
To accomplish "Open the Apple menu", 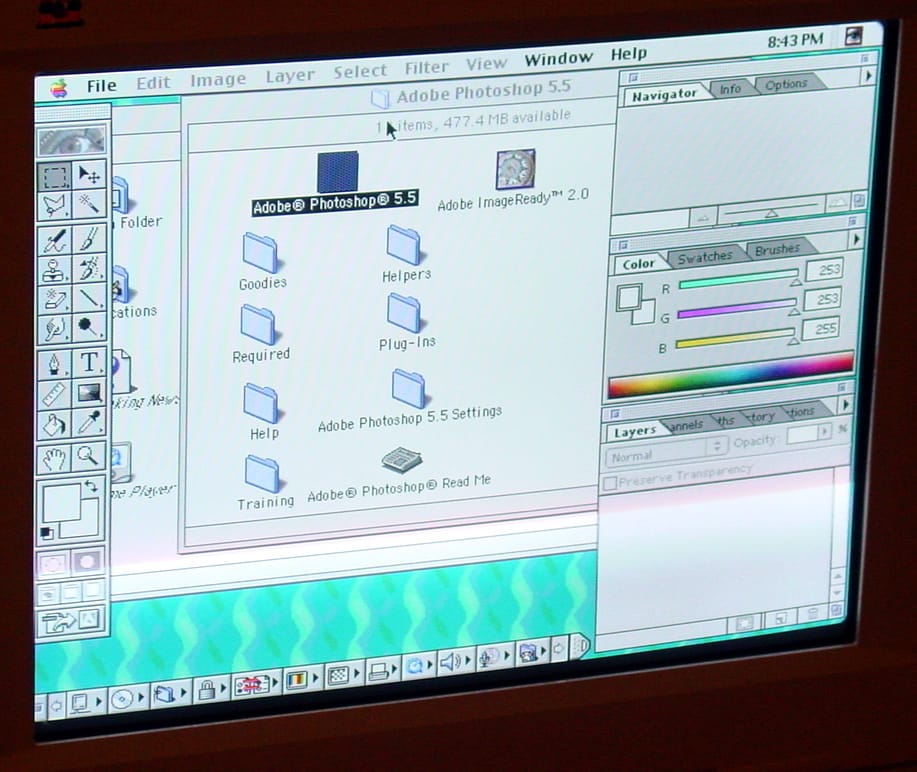I will point(59,89).
